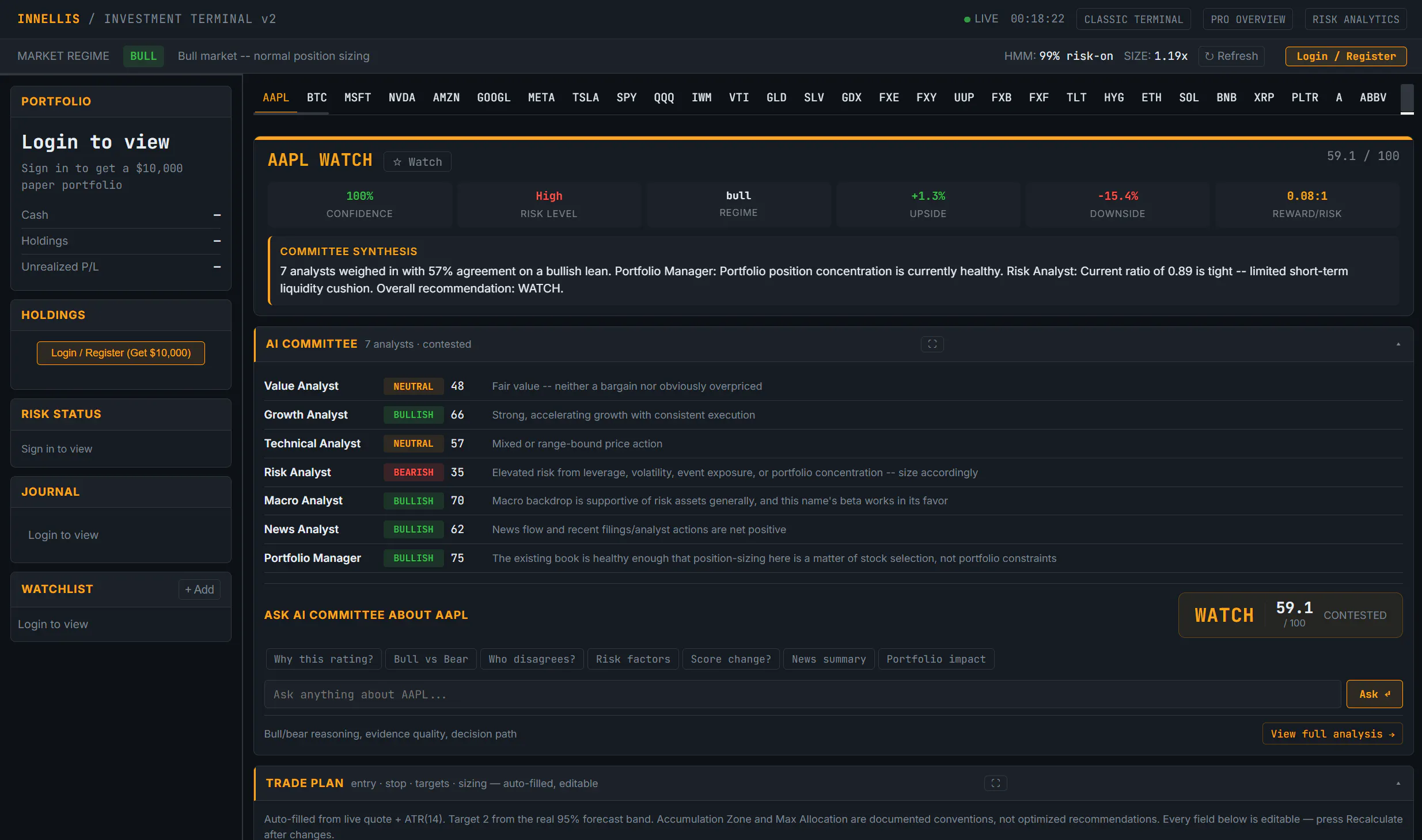
Task: Select the AMZN ticker tab
Action: (x=446, y=98)
